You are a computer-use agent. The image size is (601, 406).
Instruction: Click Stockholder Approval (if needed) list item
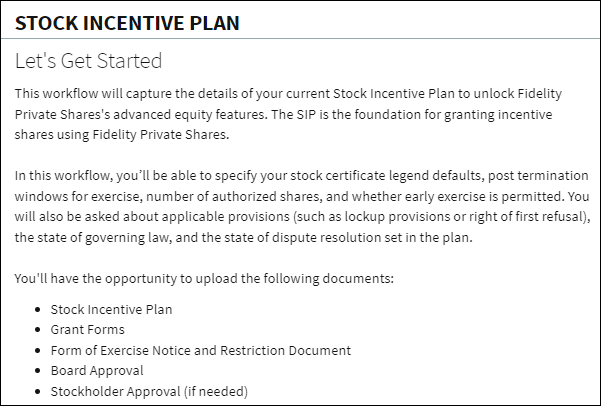coord(149,391)
